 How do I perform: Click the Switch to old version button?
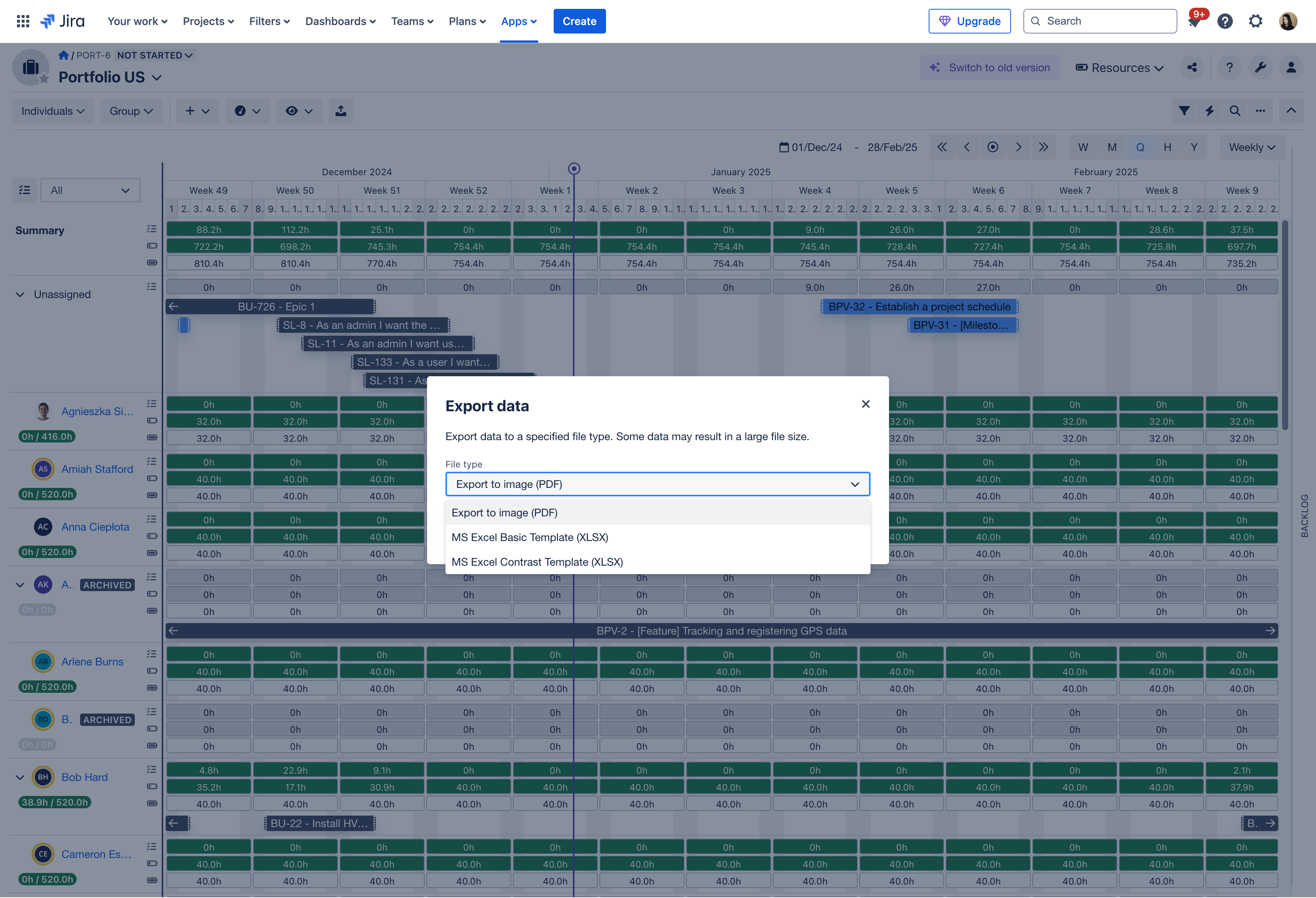click(x=989, y=67)
